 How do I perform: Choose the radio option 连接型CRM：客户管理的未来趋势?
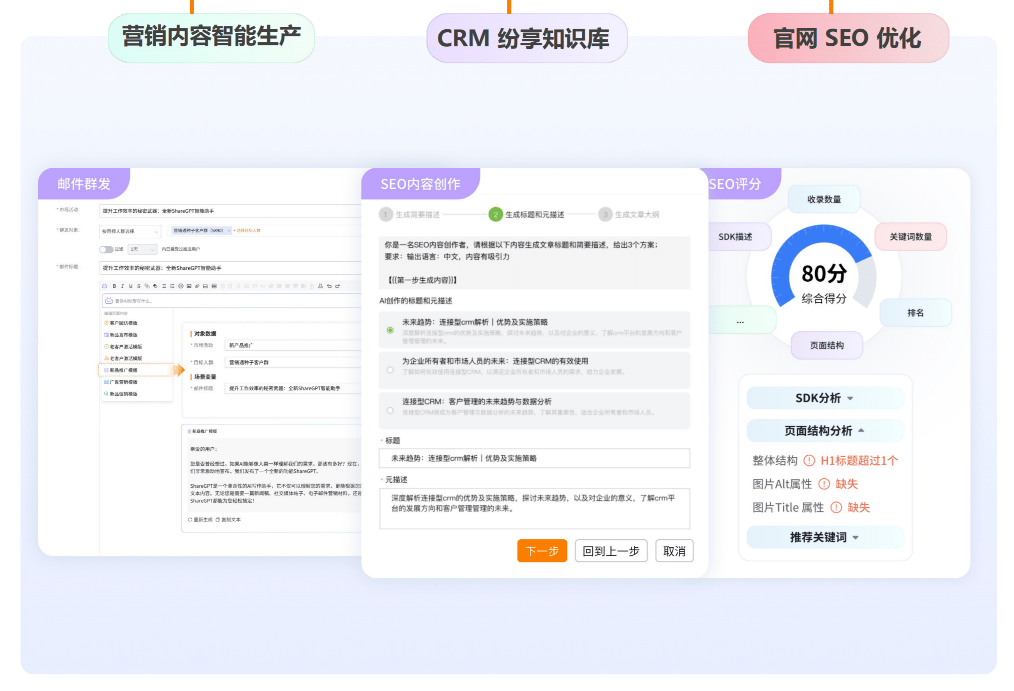pyautogui.click(x=390, y=410)
